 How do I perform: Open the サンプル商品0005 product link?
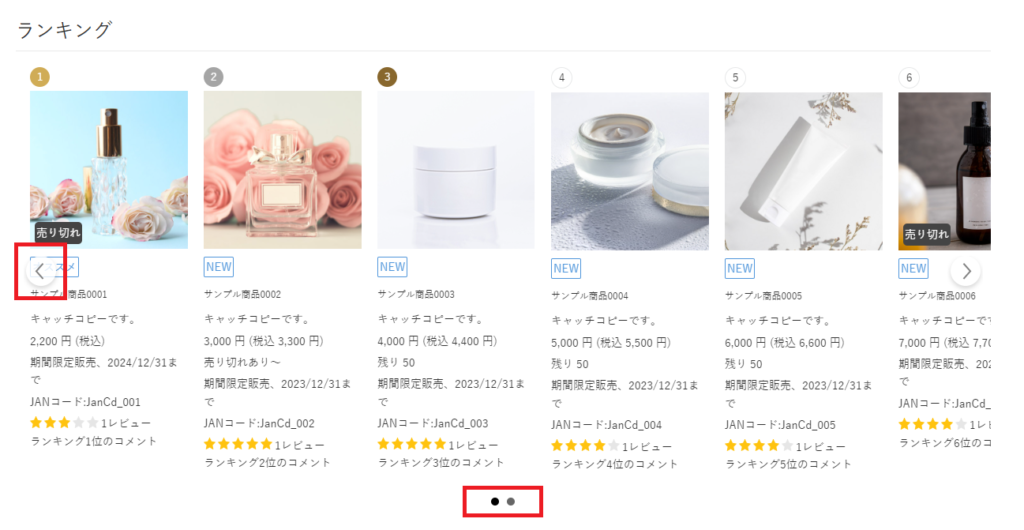coord(763,296)
